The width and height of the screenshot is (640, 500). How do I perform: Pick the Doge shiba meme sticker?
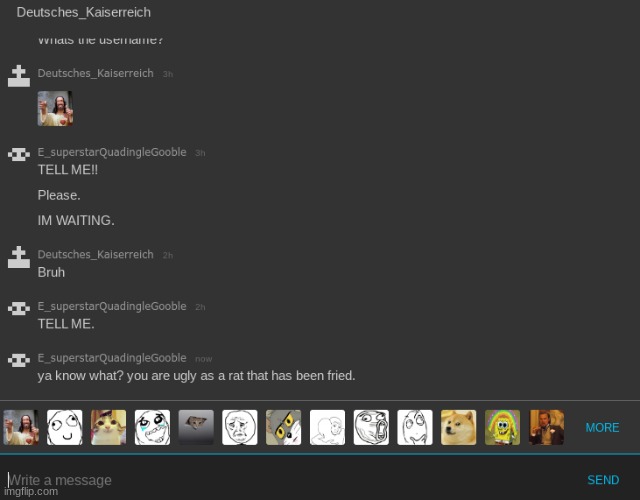459,427
